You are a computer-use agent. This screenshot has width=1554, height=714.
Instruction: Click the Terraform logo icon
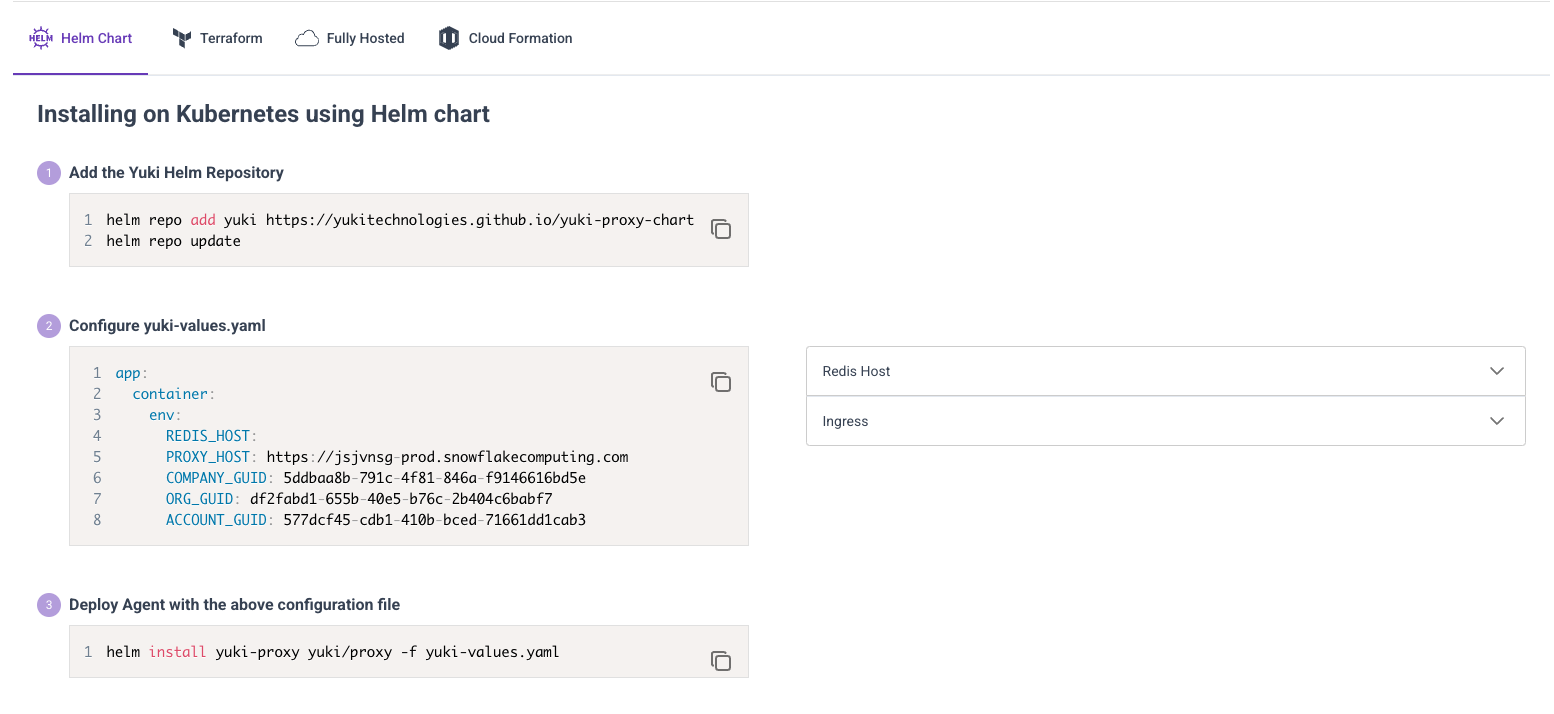182,38
